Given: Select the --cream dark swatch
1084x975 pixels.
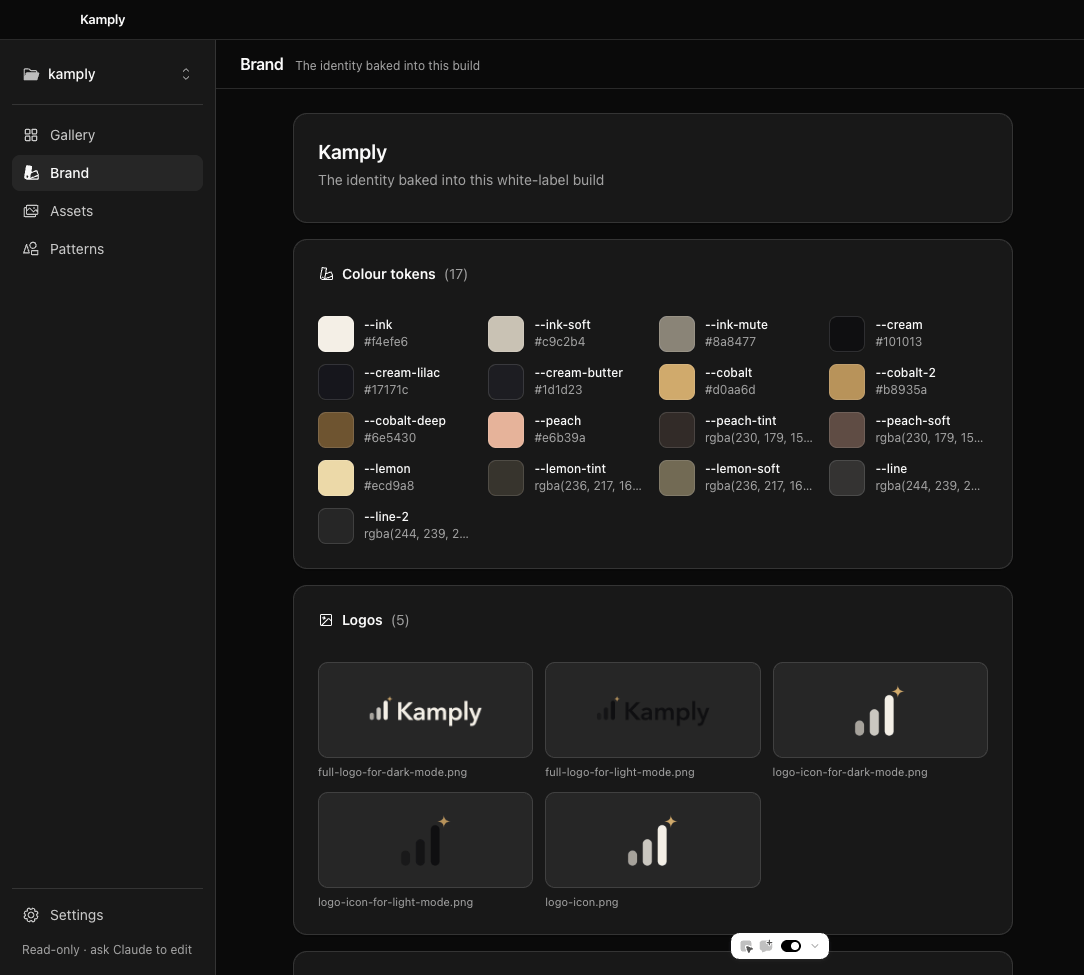Looking at the screenshot, I should pos(847,334).
